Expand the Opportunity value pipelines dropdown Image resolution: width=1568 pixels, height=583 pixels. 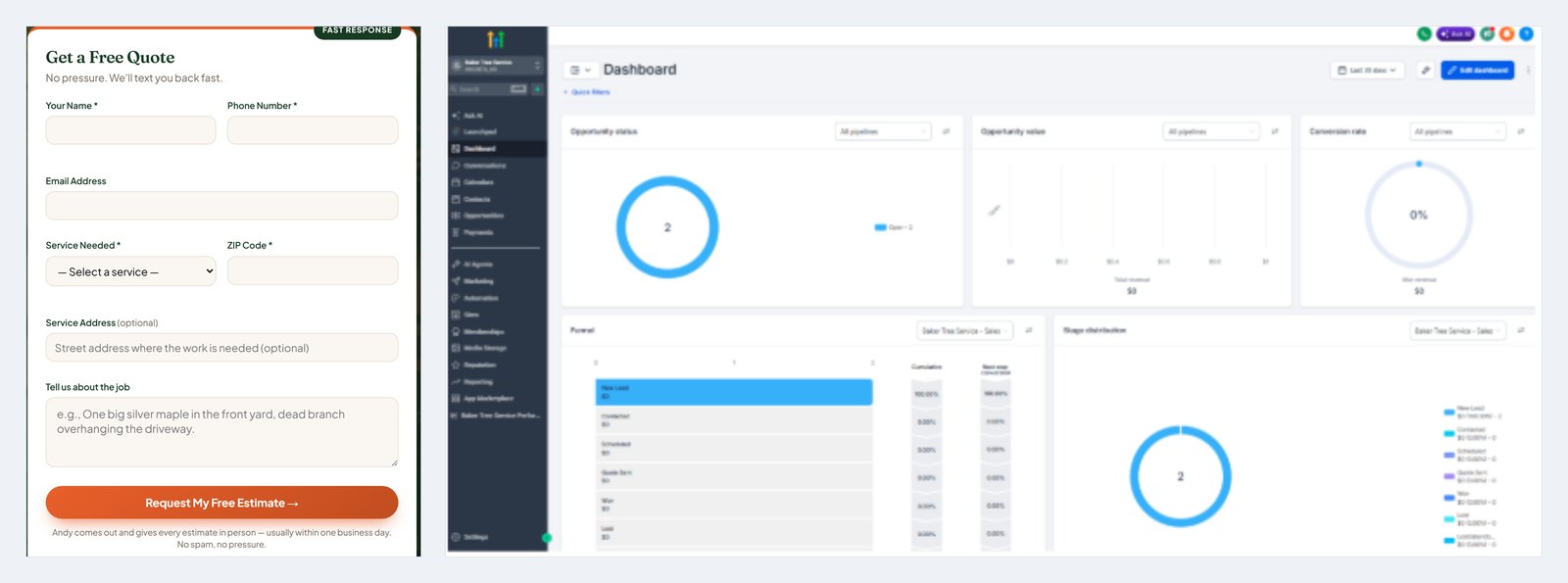point(1211,131)
